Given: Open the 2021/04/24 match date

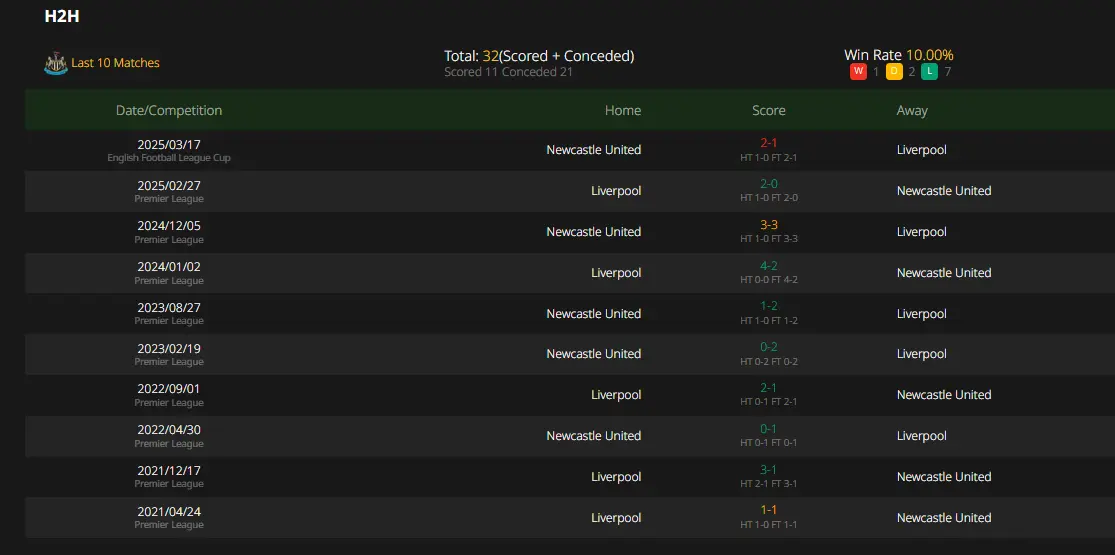Looking at the screenshot, I should pyautogui.click(x=169, y=512).
